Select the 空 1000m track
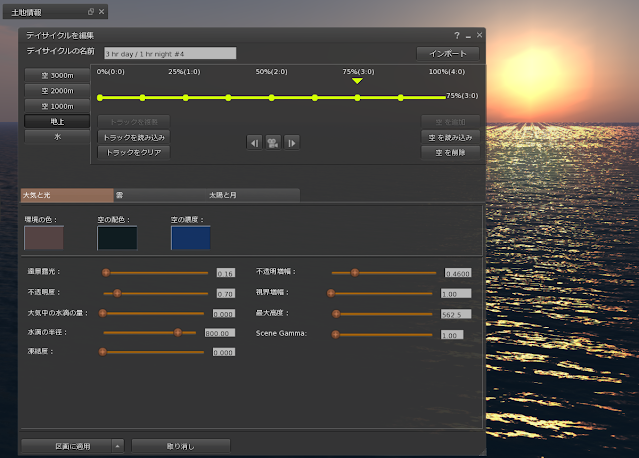 click(x=57, y=106)
